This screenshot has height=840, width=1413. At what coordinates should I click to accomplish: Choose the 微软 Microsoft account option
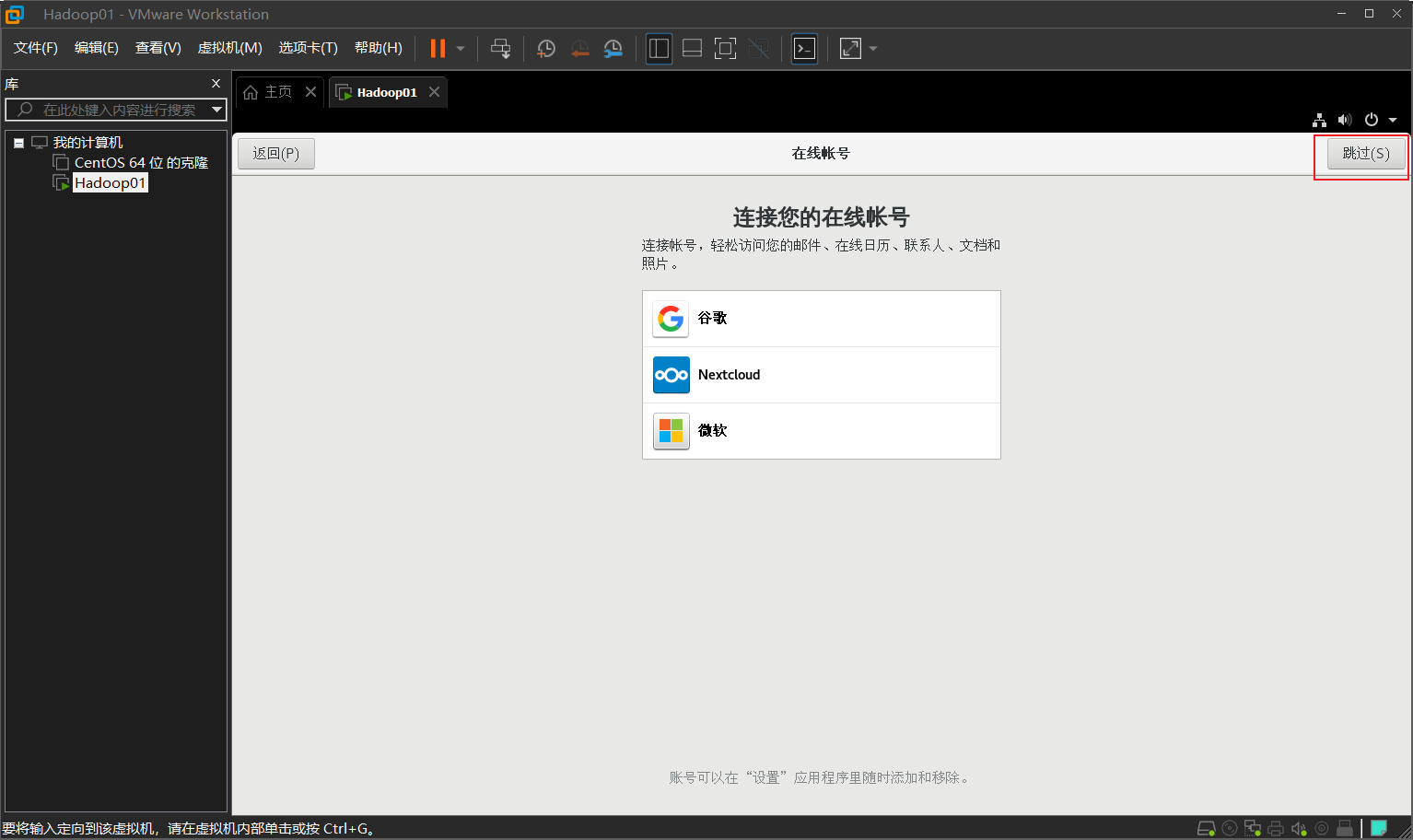click(822, 431)
